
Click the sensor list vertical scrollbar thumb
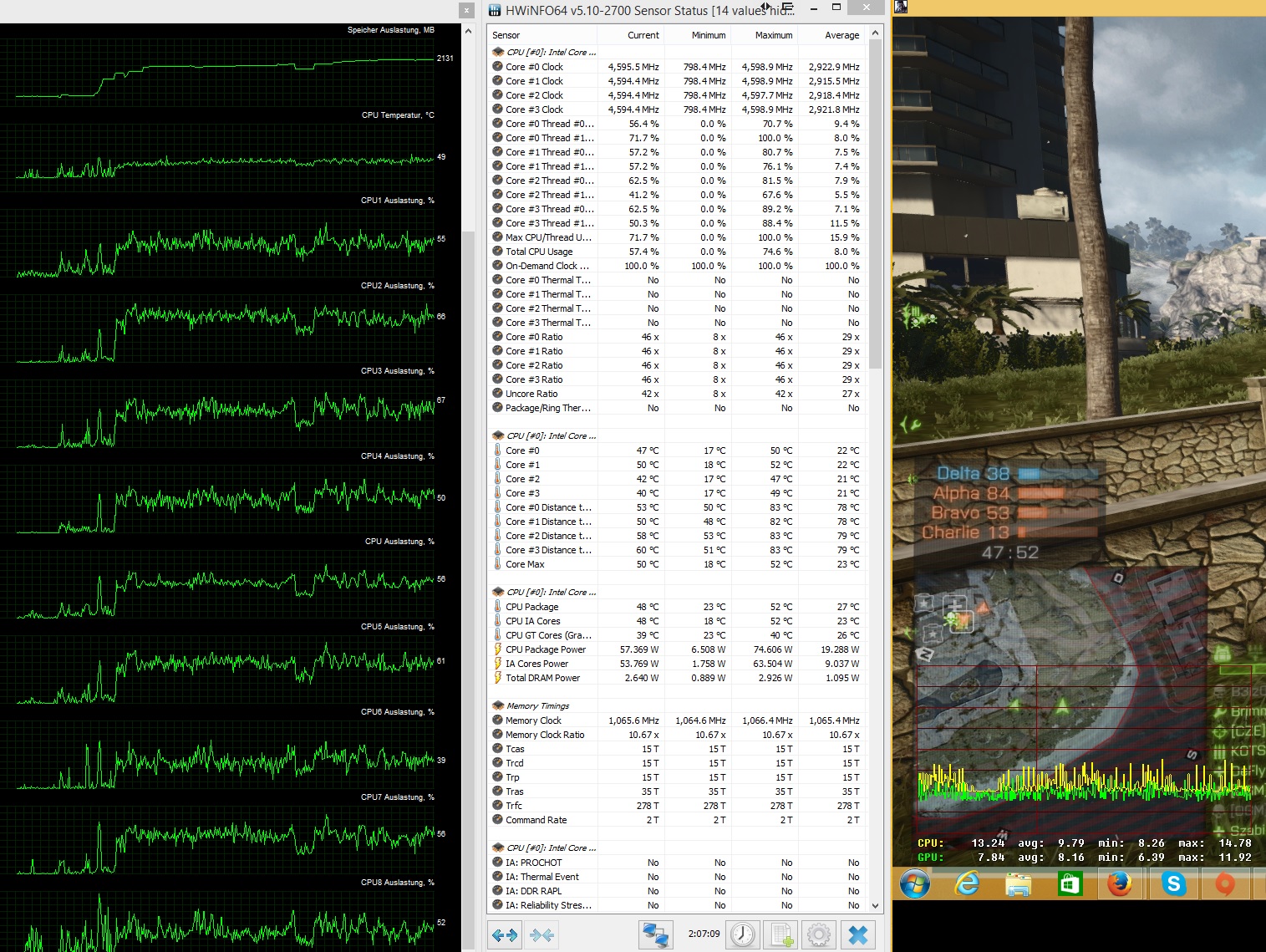875,205
